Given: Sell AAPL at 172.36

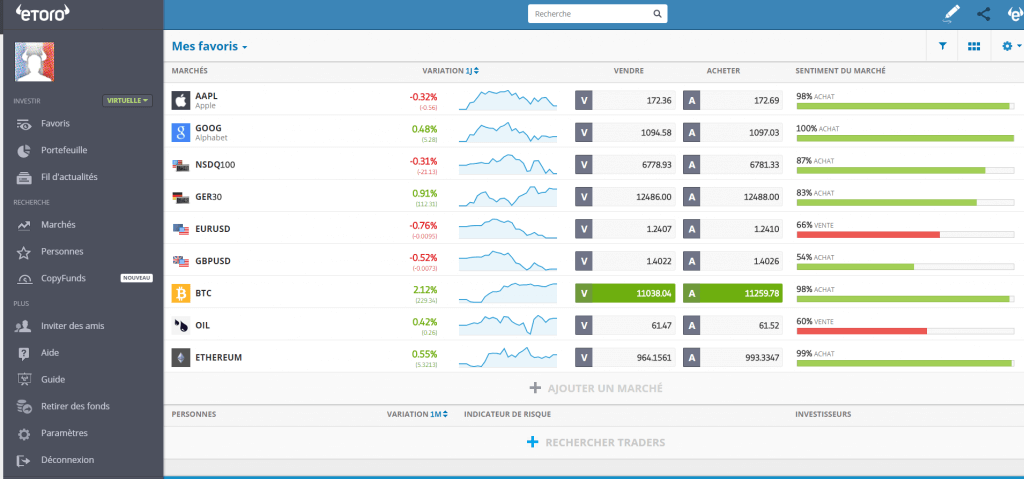Looking at the screenshot, I should coord(625,100).
